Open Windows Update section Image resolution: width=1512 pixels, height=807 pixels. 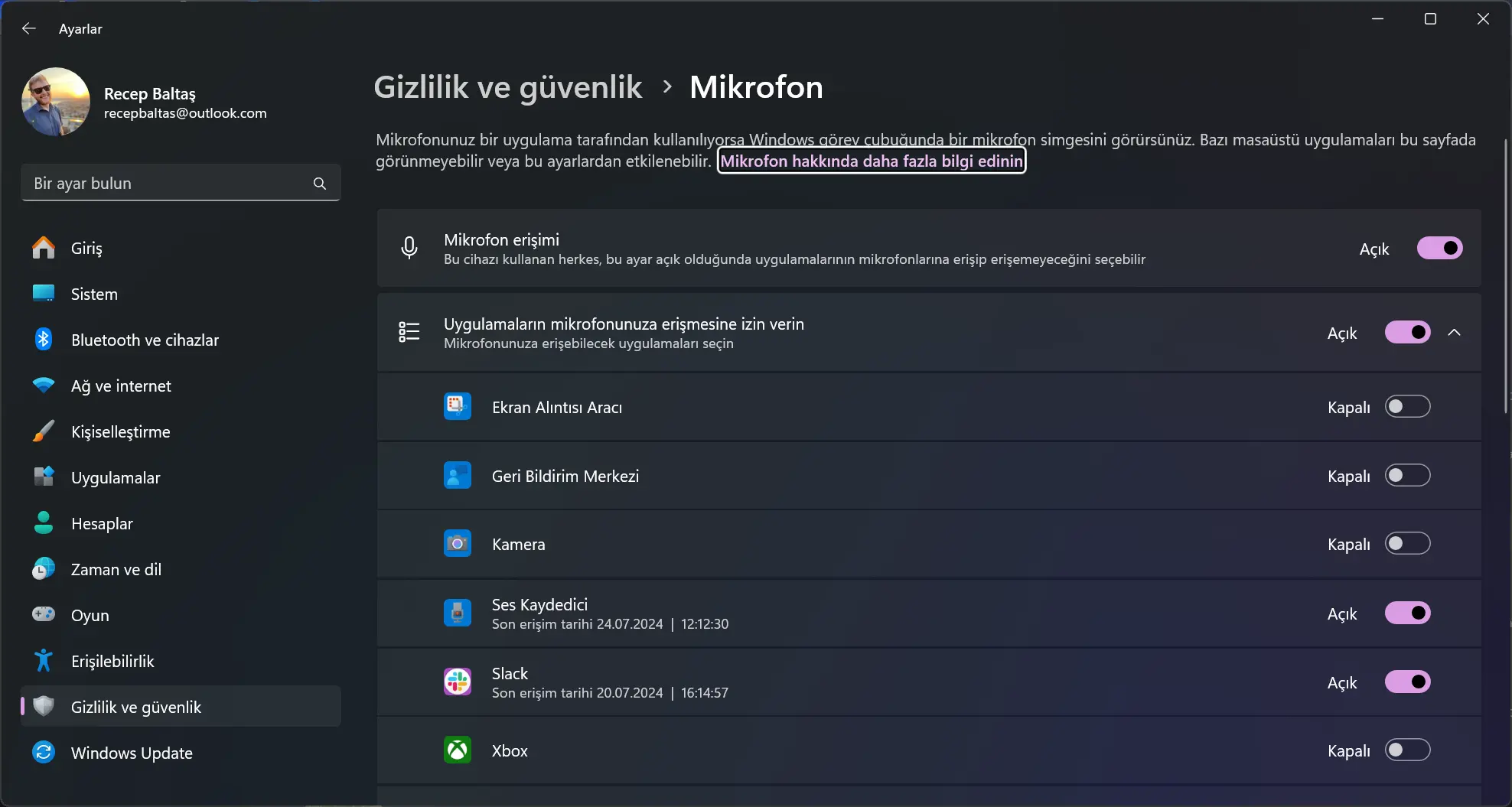pos(181,753)
